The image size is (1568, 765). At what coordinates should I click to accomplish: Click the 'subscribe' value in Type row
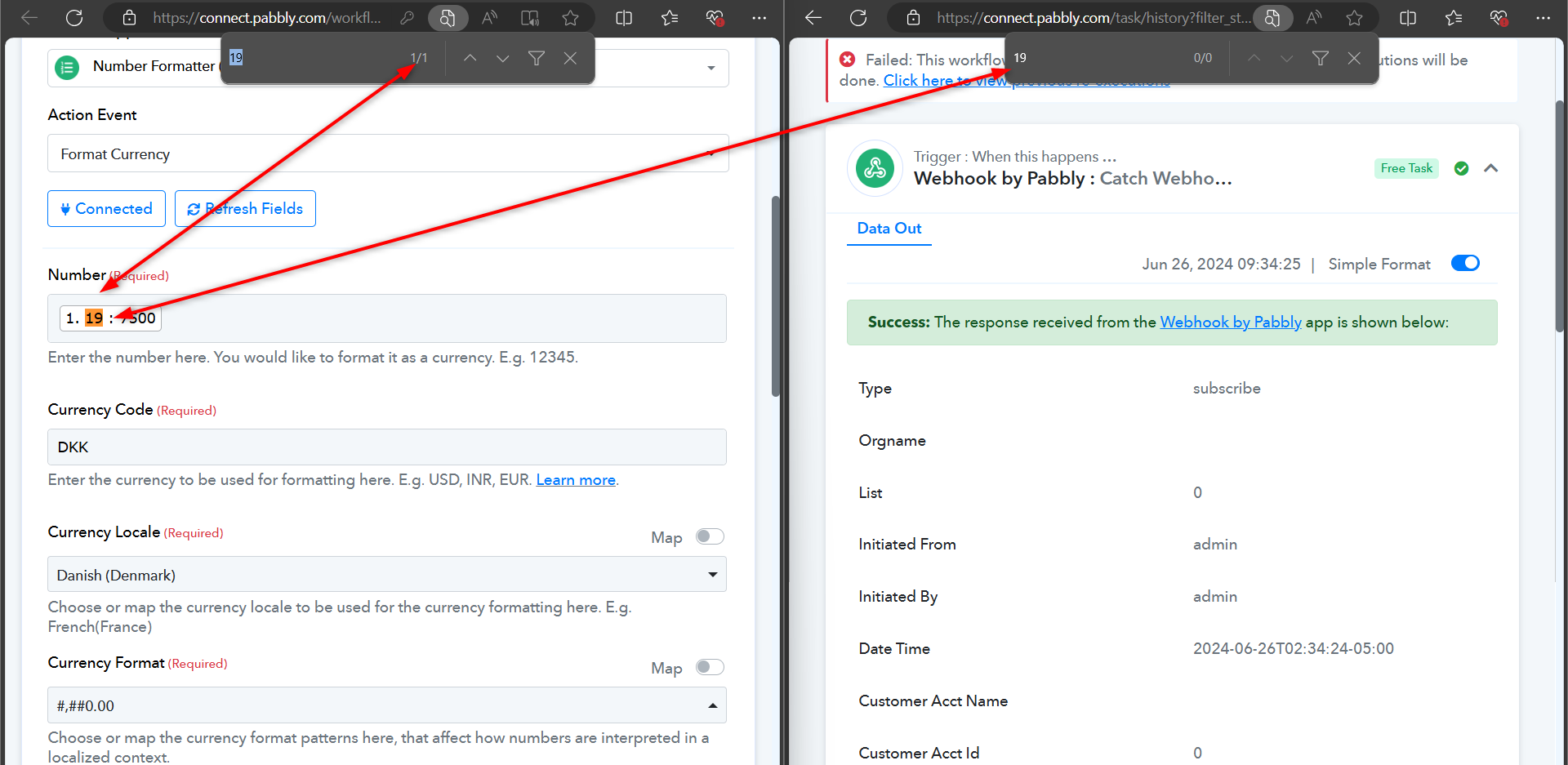click(1227, 389)
